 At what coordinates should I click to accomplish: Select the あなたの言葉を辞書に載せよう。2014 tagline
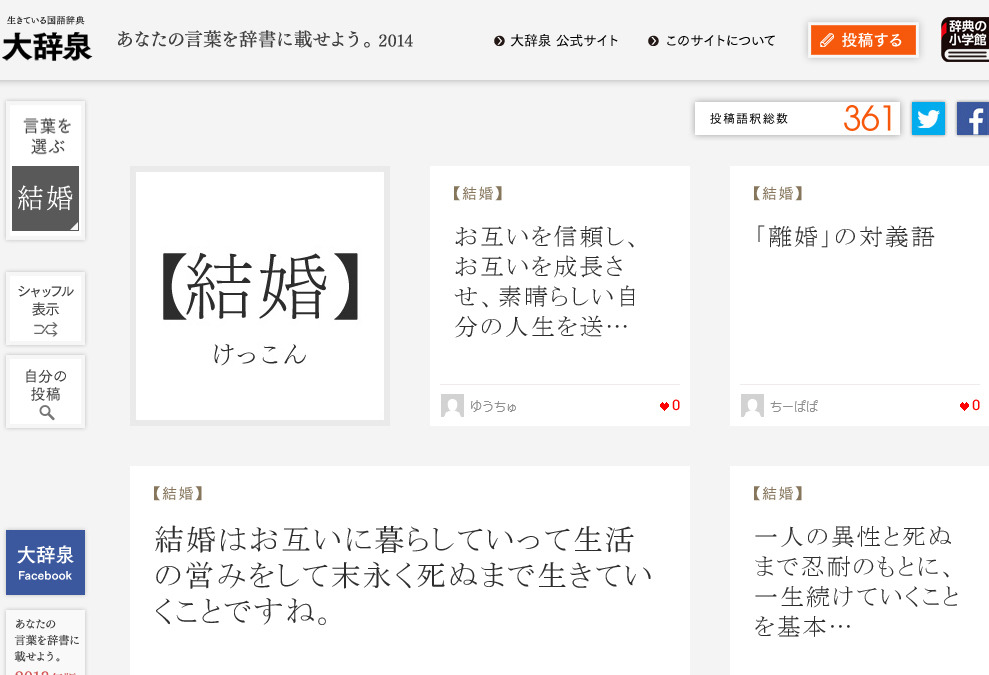coord(265,40)
